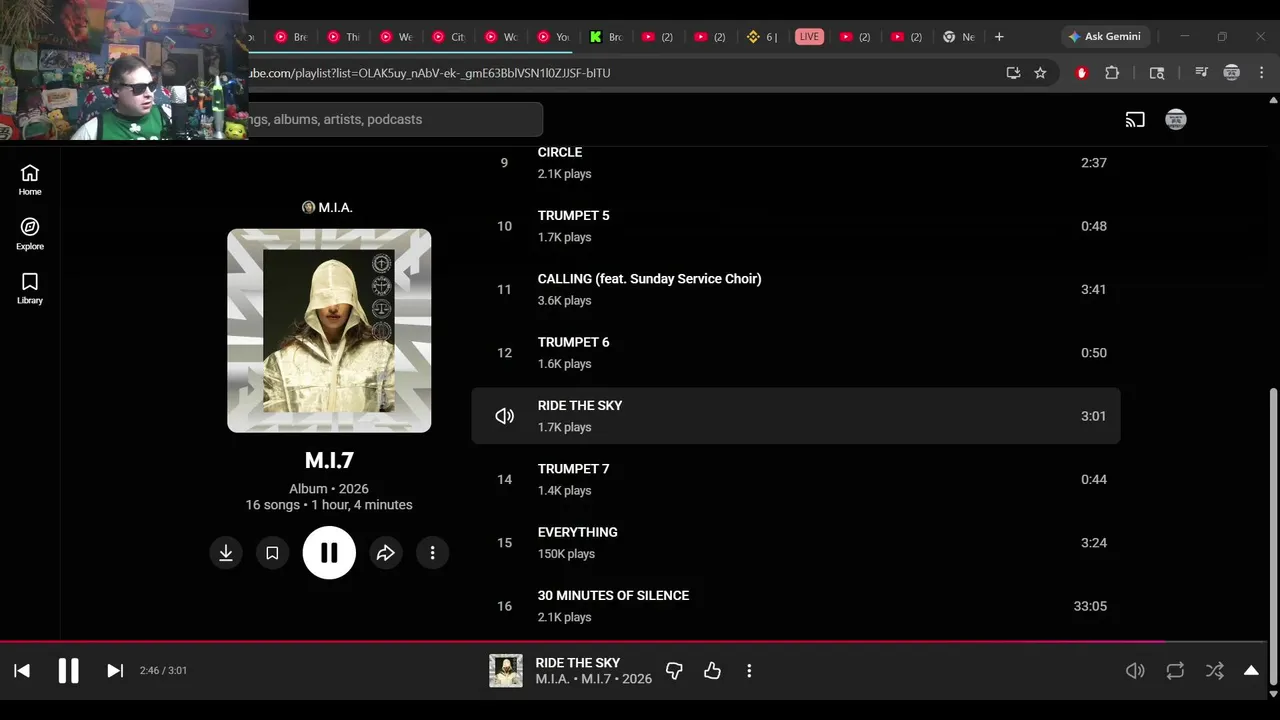Screen dimensions: 1280x720
Task: Click the search songs, albums, artists field
Action: coord(395,119)
